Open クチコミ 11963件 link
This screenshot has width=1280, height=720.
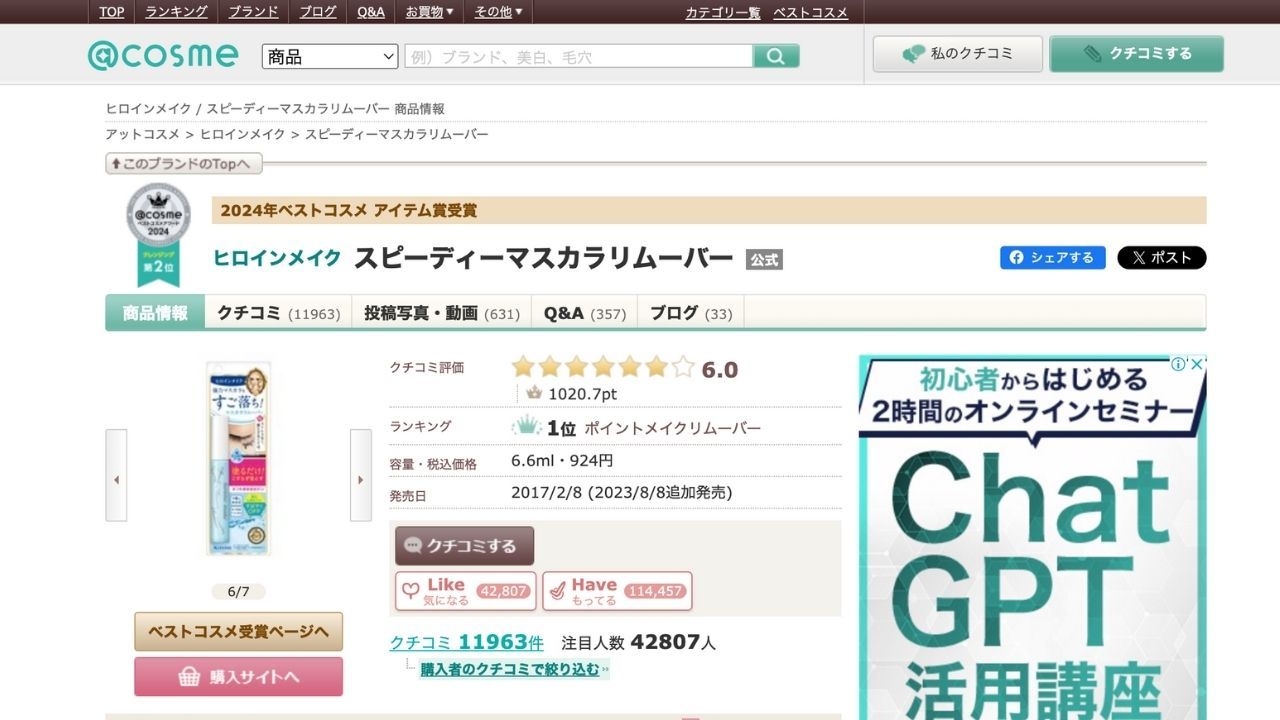click(467, 642)
